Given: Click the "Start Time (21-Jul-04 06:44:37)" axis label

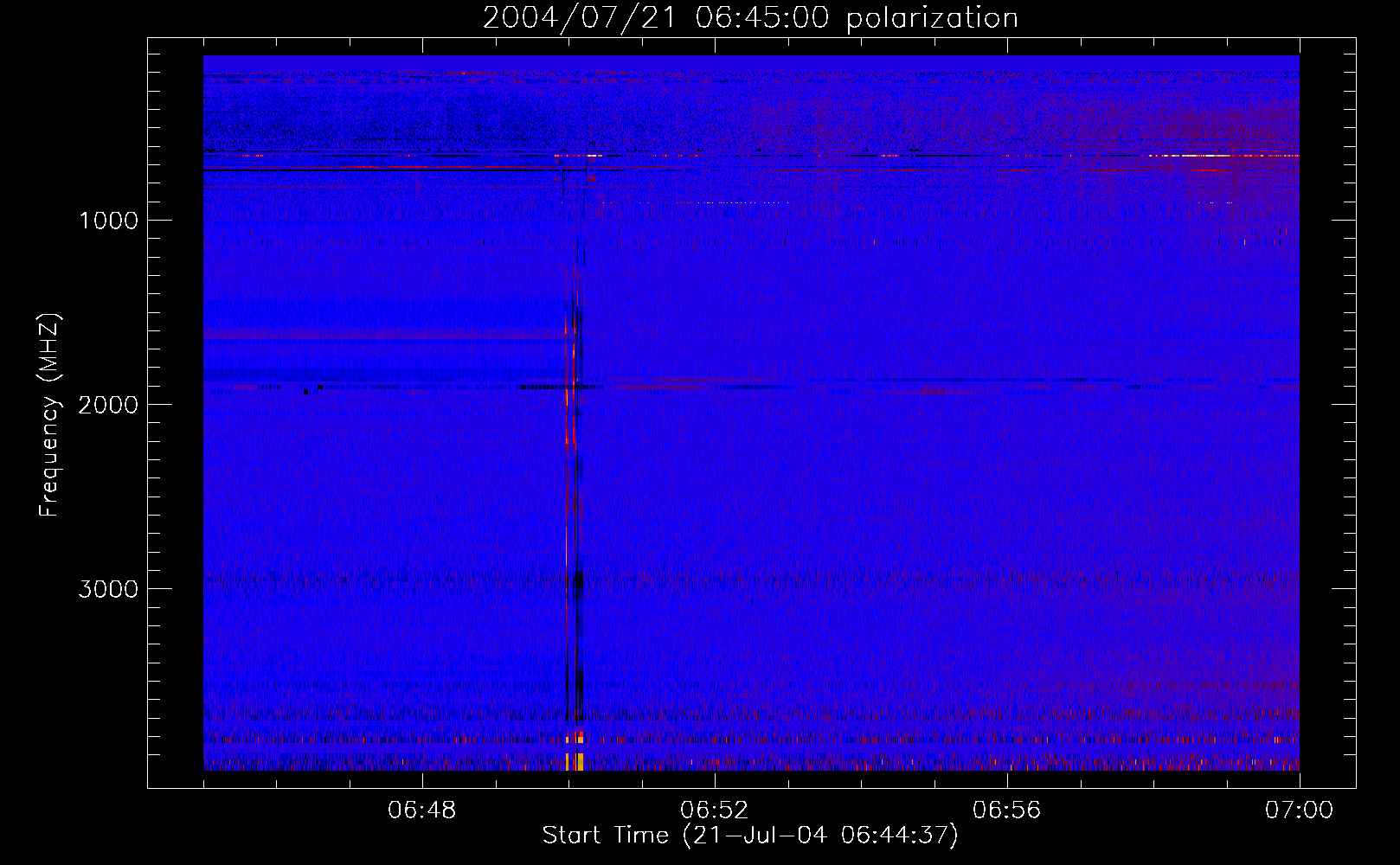Looking at the screenshot, I should 750,836.
